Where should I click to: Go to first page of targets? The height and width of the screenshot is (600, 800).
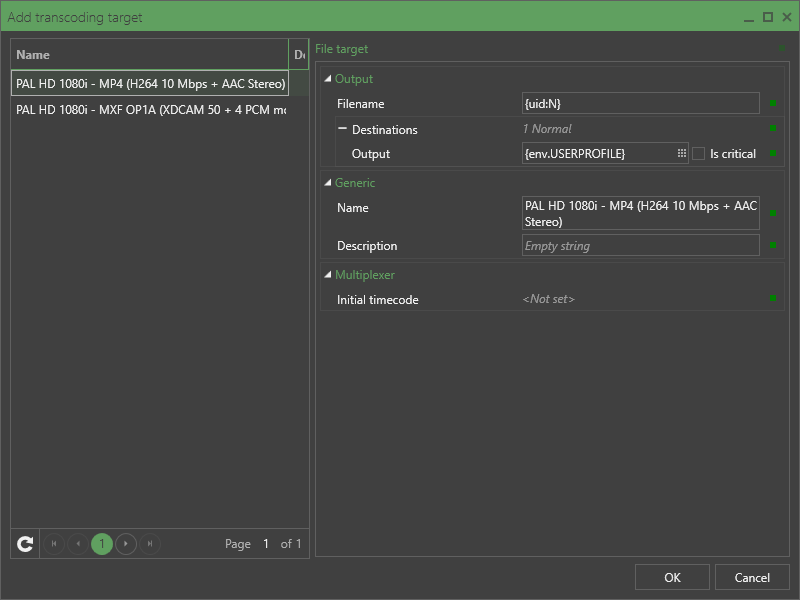[54, 544]
